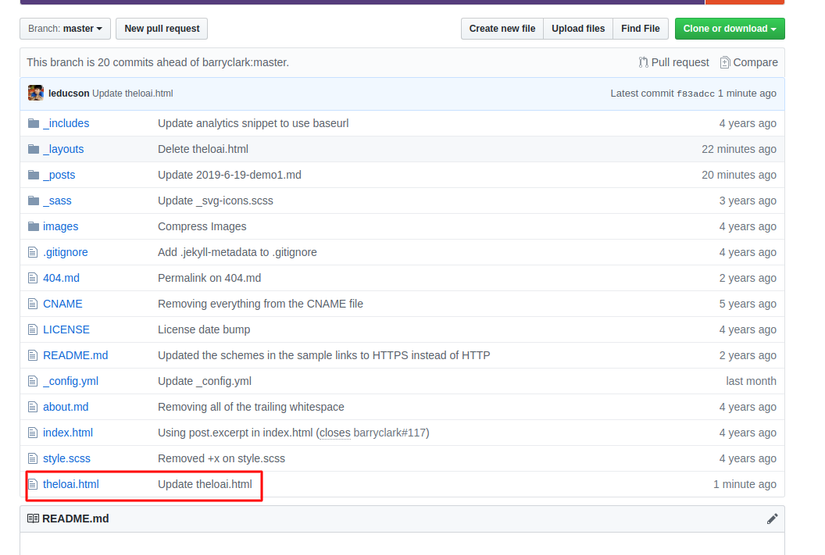Open the Branch master dropdown
This screenshot has height=555, width=825.
[x=65, y=28]
